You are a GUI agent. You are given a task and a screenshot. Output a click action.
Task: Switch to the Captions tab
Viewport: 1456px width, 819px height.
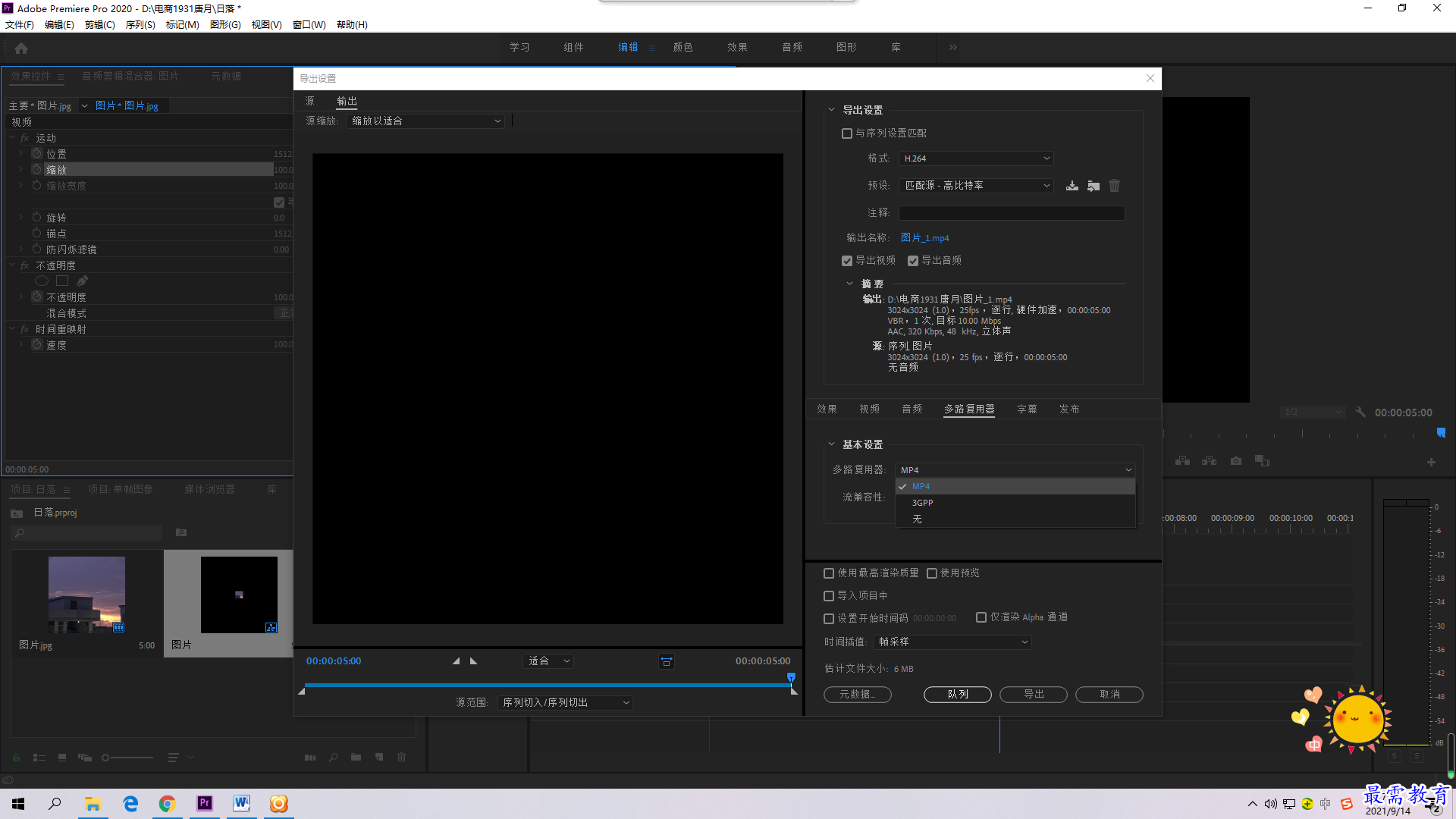point(1027,409)
